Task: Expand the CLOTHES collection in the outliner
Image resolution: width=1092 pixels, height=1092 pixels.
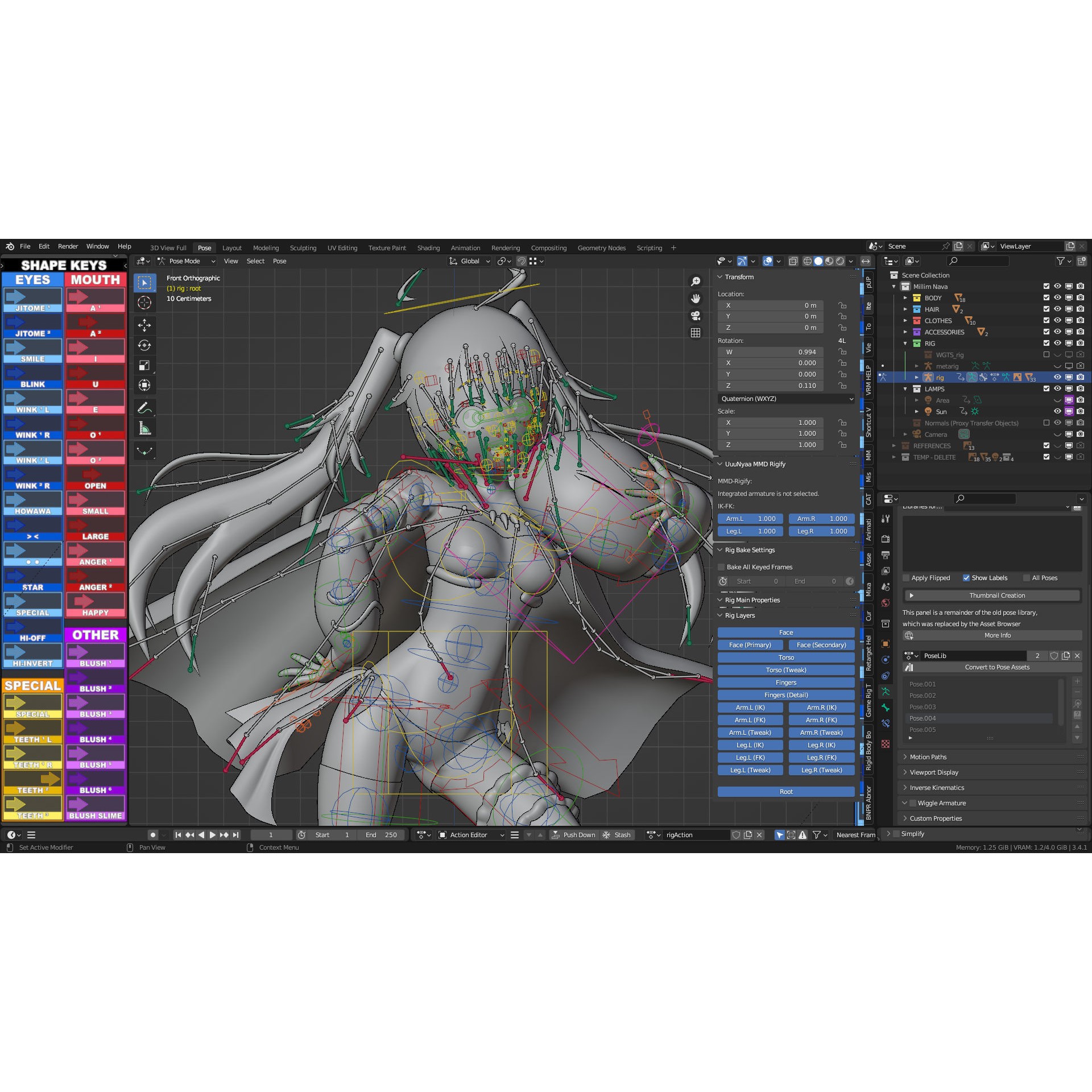Action: click(905, 320)
